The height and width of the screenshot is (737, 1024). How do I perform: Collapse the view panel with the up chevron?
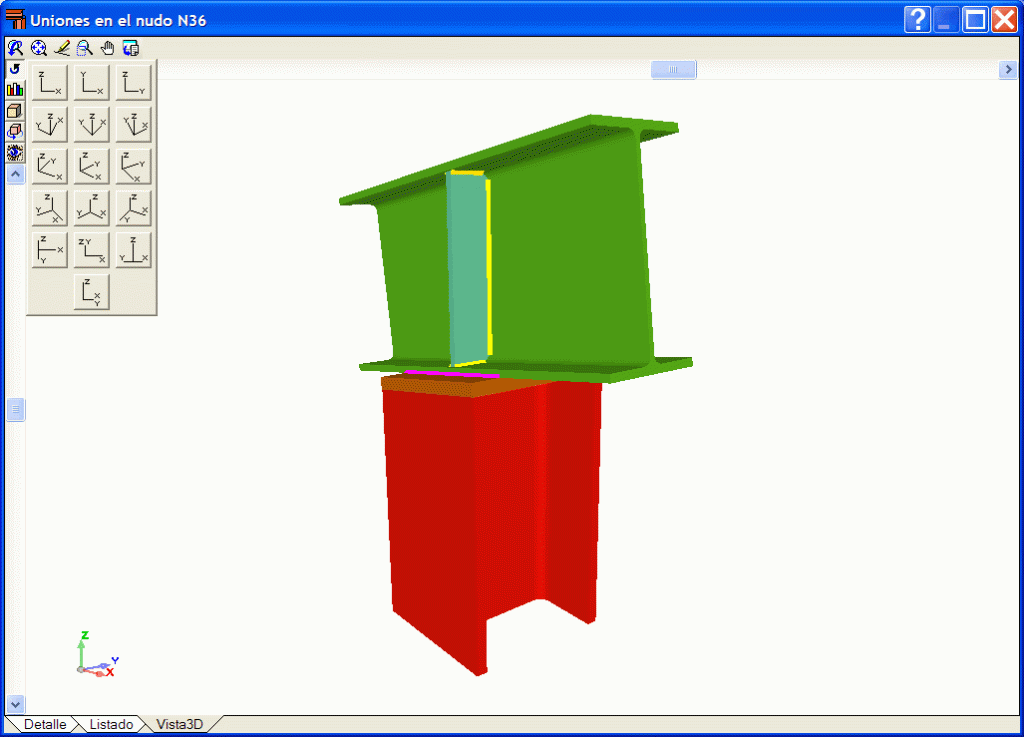(x=16, y=174)
